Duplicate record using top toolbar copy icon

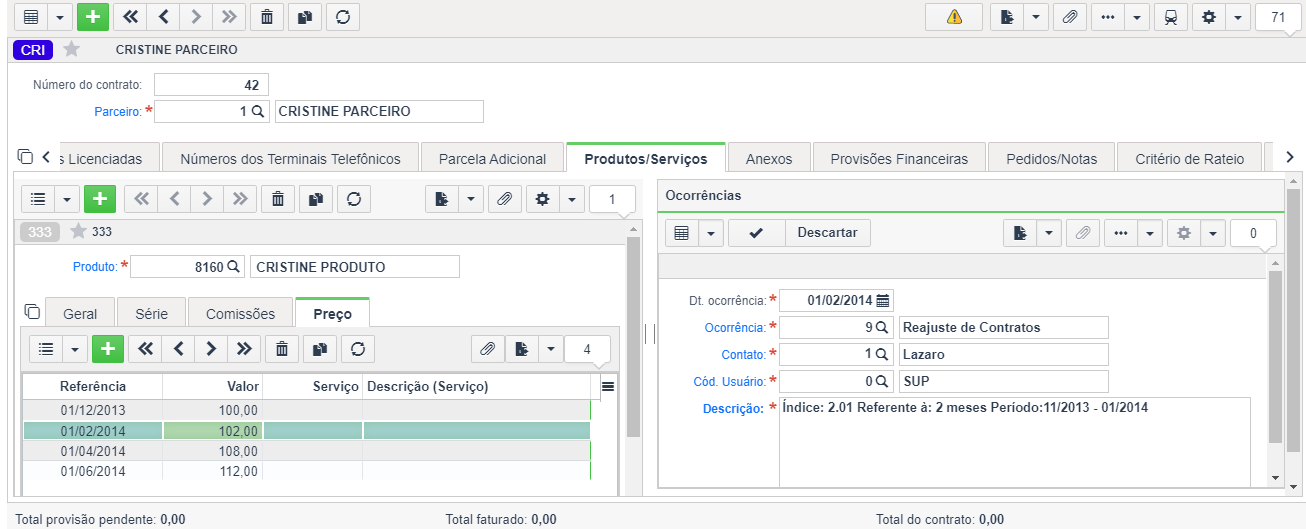303,17
